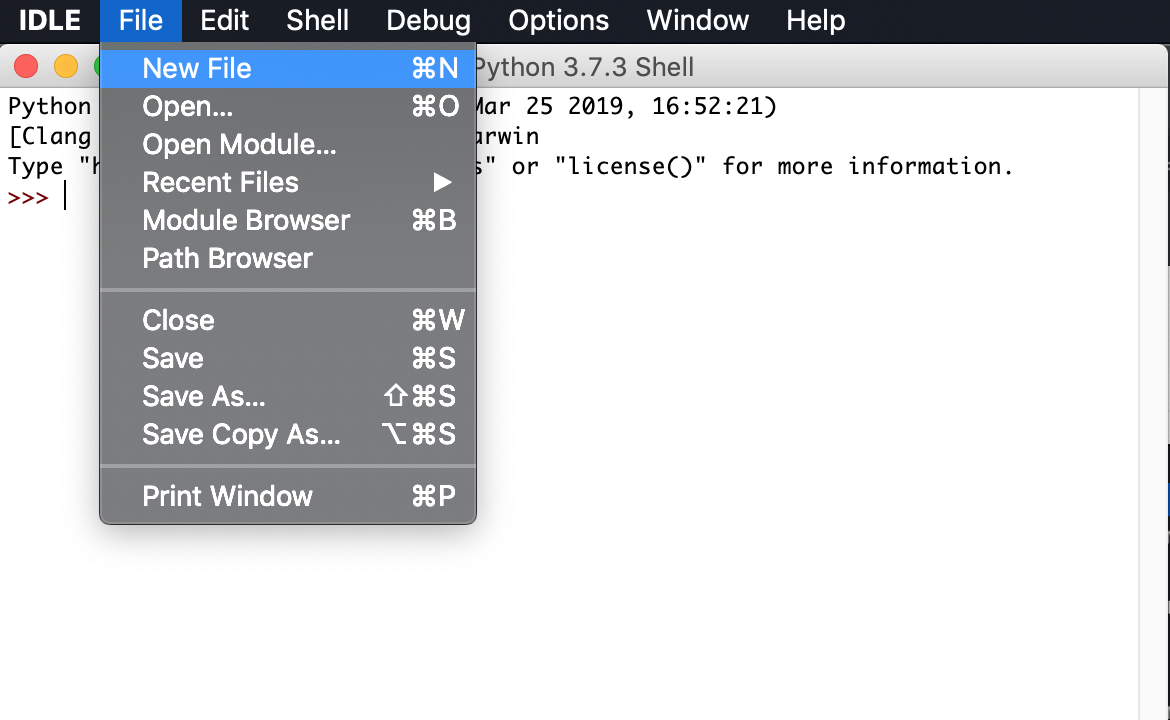Click the yellow minimize window button
Image resolution: width=1170 pixels, height=720 pixels.
[x=66, y=66]
